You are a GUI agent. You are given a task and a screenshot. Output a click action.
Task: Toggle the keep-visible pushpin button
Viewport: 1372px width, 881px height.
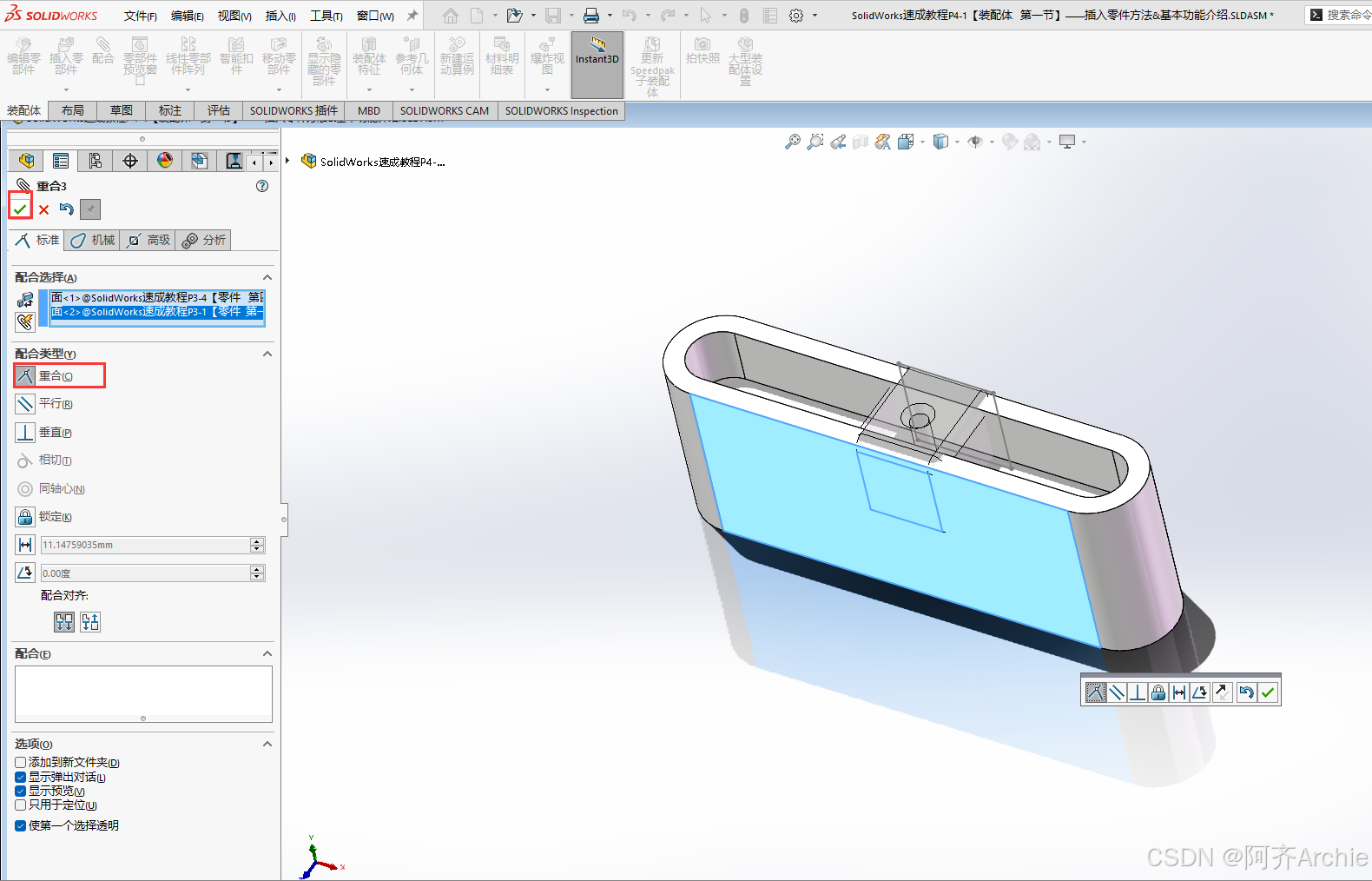90,209
